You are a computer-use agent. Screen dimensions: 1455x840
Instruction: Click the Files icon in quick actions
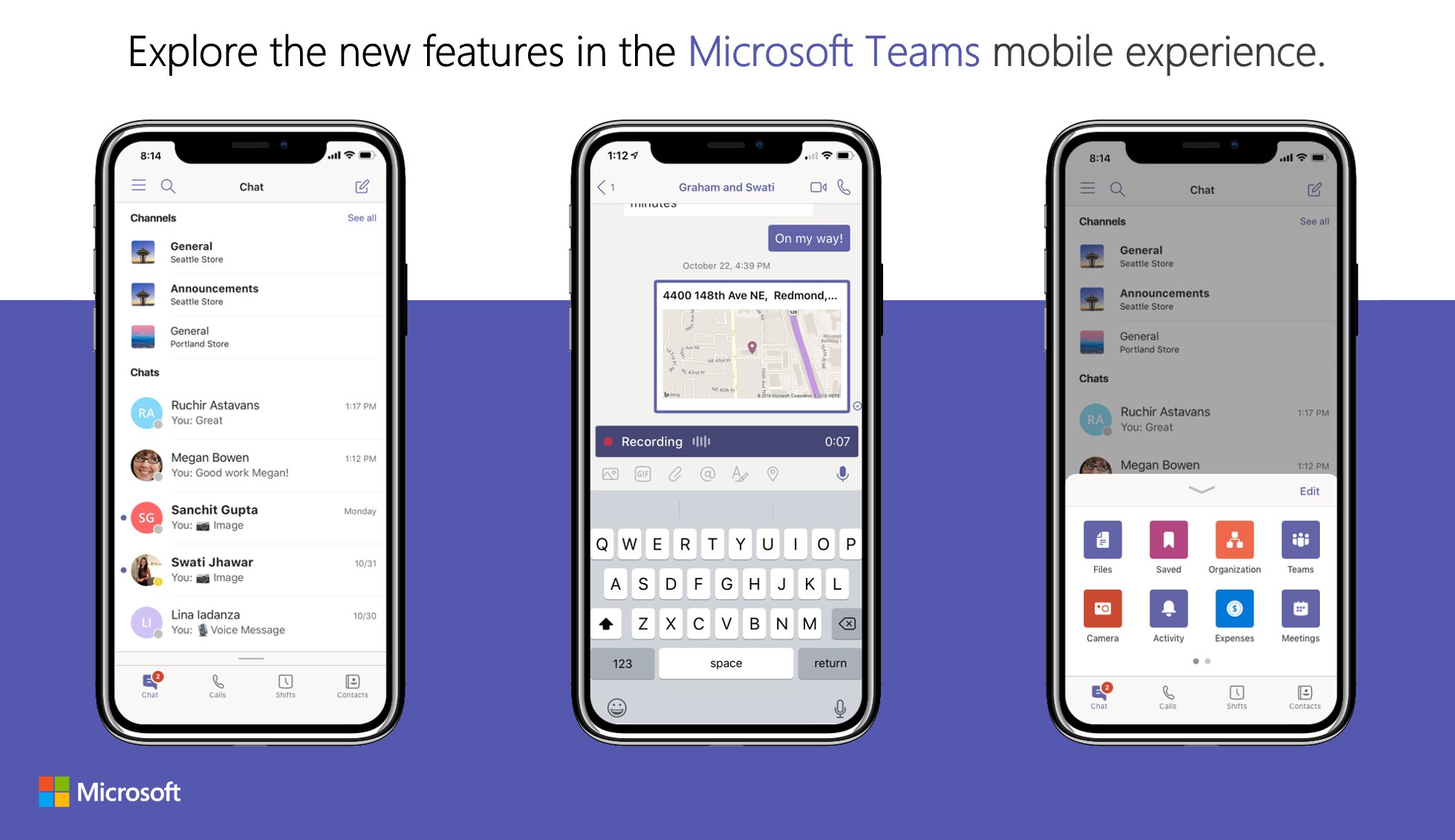click(1102, 547)
